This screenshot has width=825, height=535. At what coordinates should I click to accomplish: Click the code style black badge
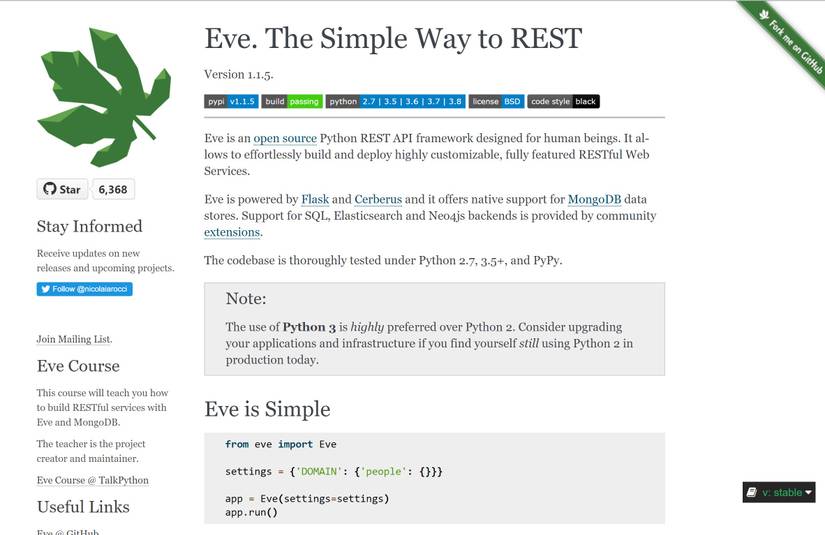pos(564,102)
